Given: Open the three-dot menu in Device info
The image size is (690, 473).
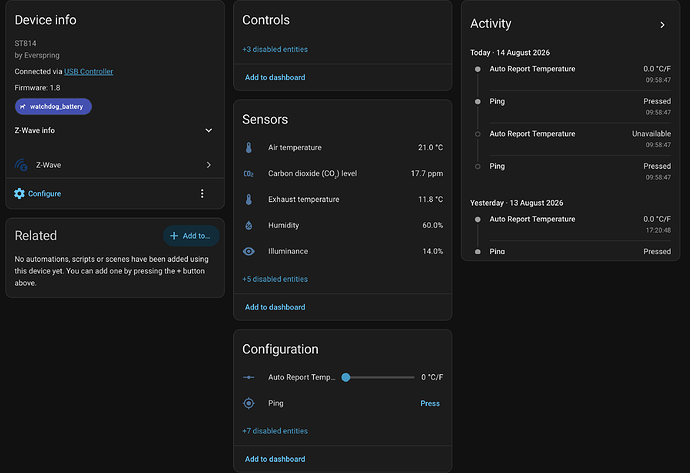Looking at the screenshot, I should click(x=202, y=194).
